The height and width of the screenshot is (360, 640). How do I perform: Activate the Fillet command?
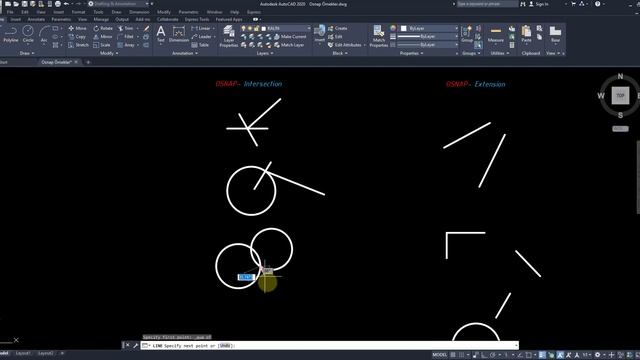126,37
